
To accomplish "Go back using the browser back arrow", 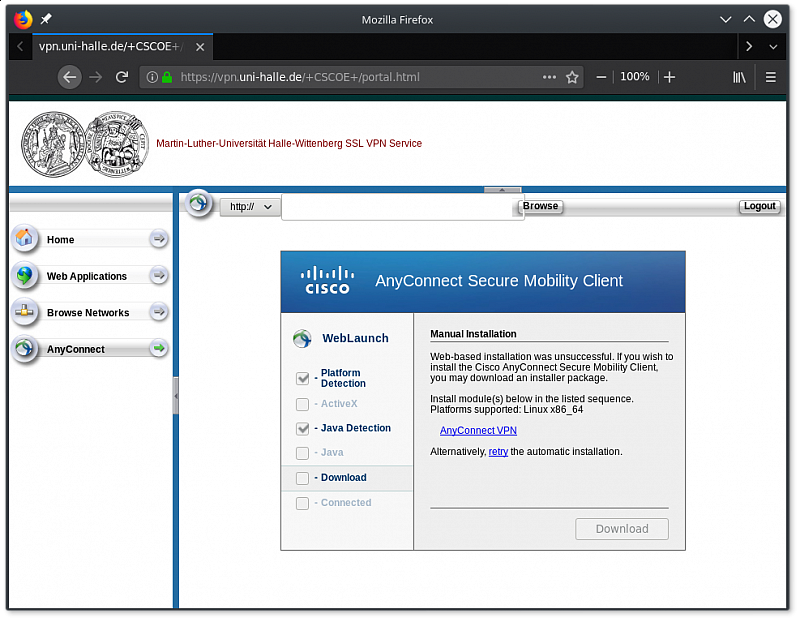I will (70, 77).
